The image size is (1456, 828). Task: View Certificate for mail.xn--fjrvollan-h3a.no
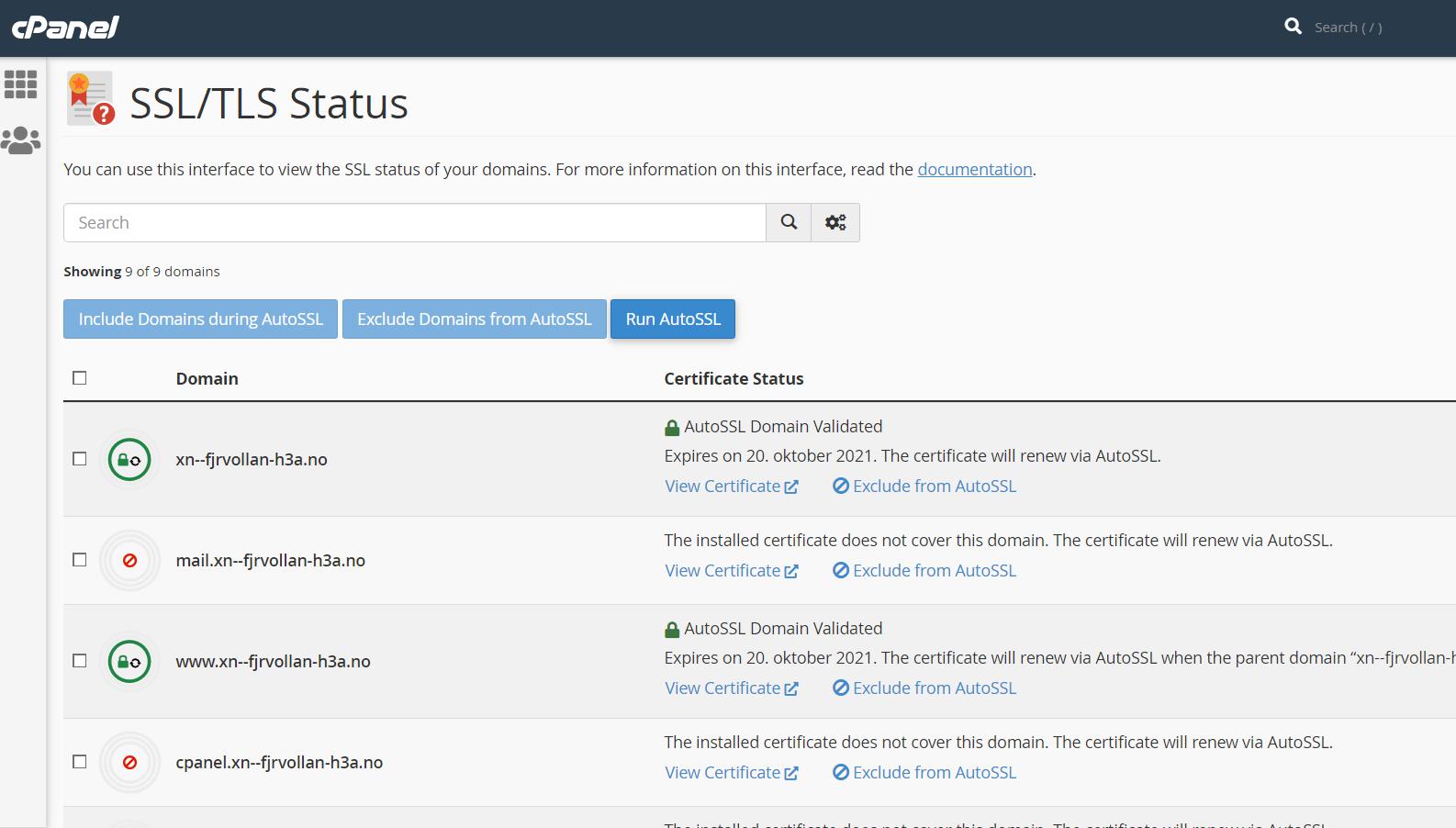tap(732, 570)
